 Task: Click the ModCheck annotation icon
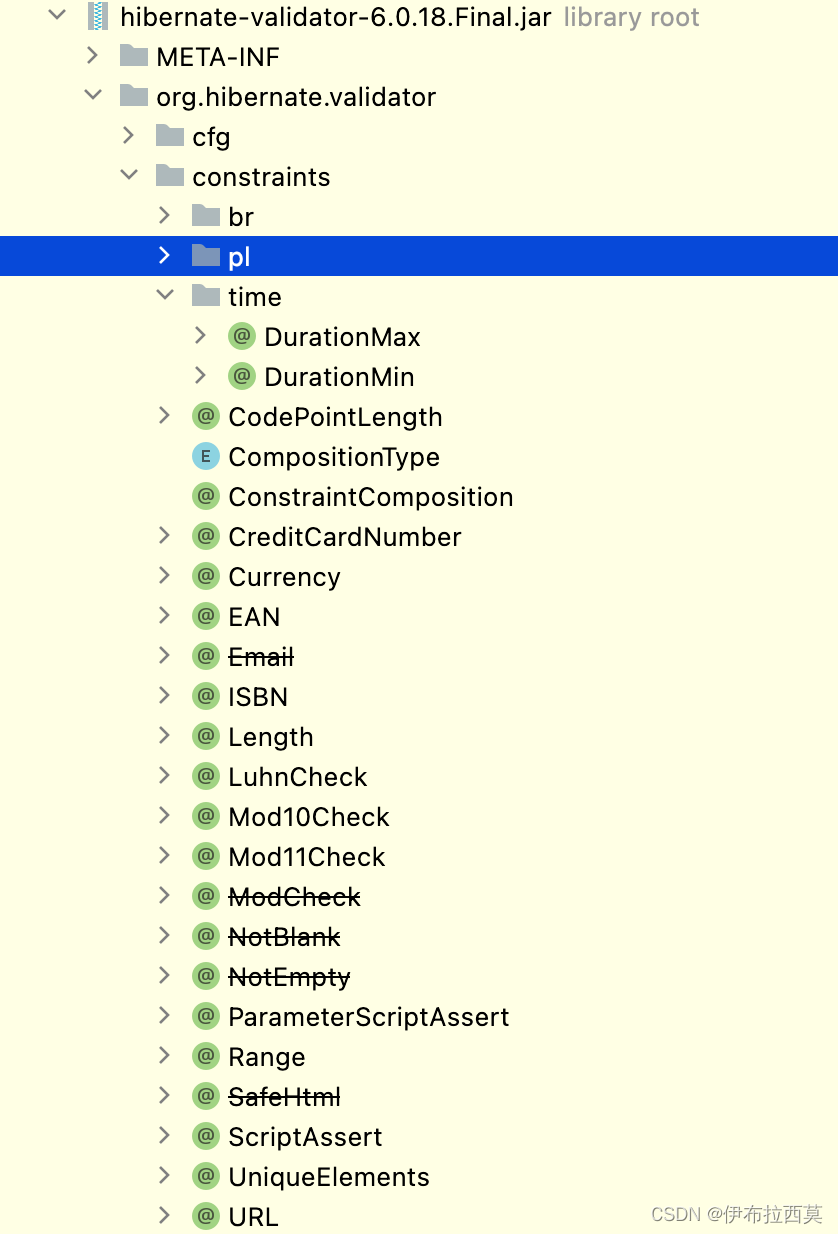click(x=206, y=896)
